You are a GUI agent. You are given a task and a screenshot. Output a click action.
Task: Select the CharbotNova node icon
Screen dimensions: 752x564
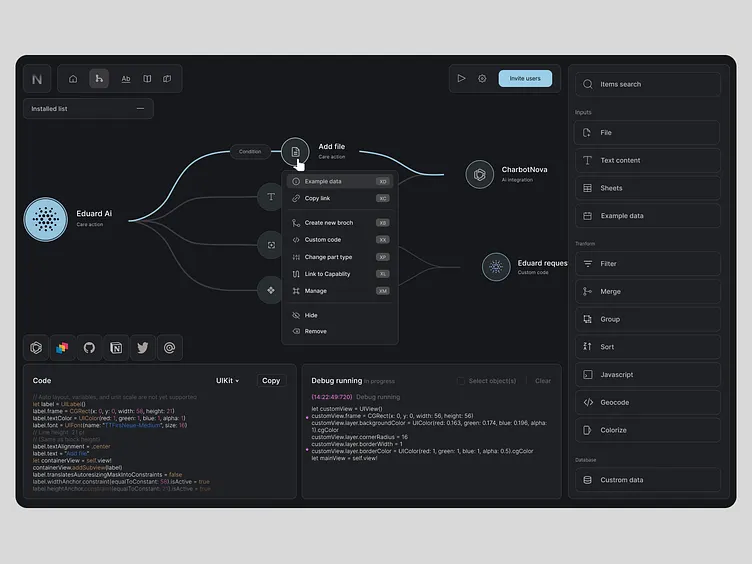tap(480, 174)
